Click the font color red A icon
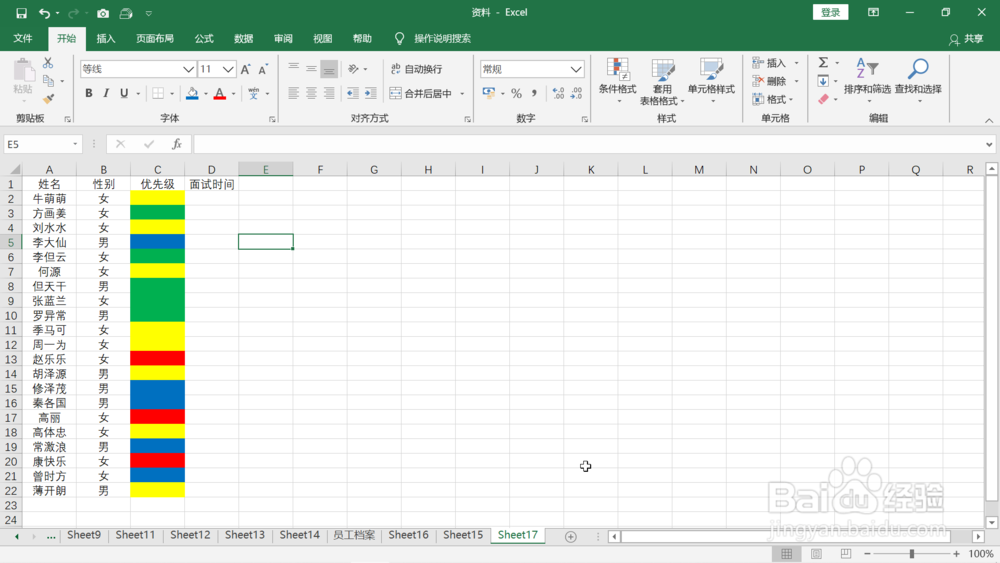 point(220,94)
